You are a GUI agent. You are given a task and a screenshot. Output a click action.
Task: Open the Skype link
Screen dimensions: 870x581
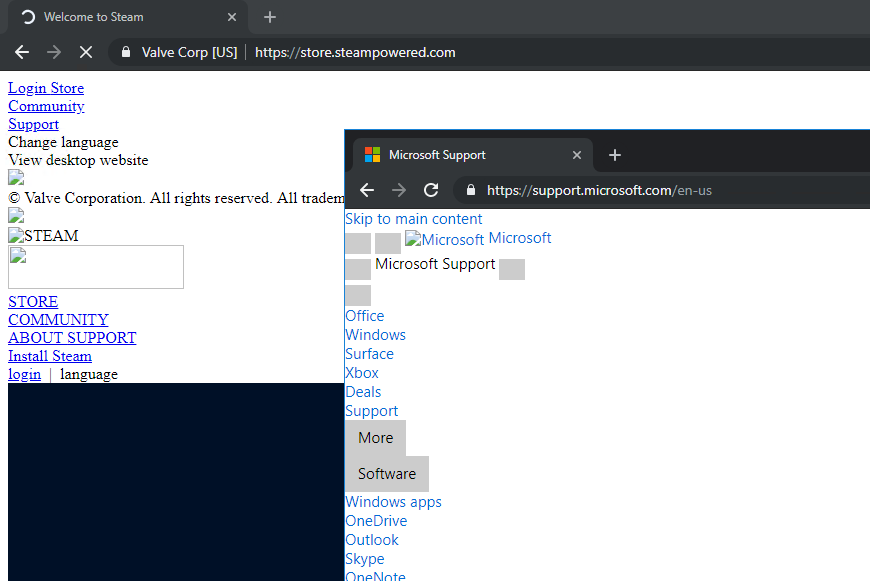[x=365, y=559]
